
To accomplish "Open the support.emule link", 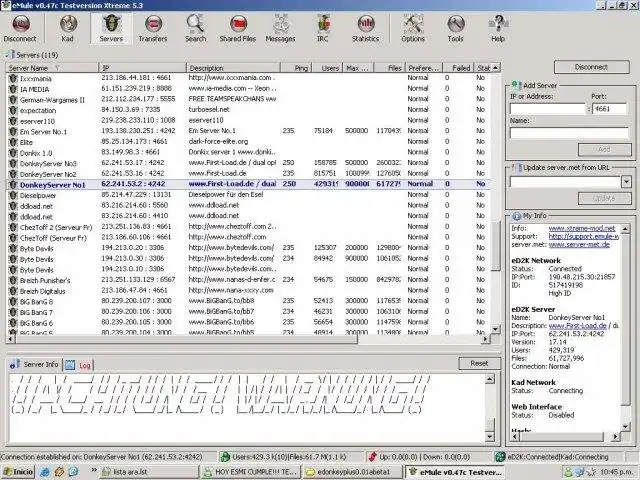I will pos(584,237).
